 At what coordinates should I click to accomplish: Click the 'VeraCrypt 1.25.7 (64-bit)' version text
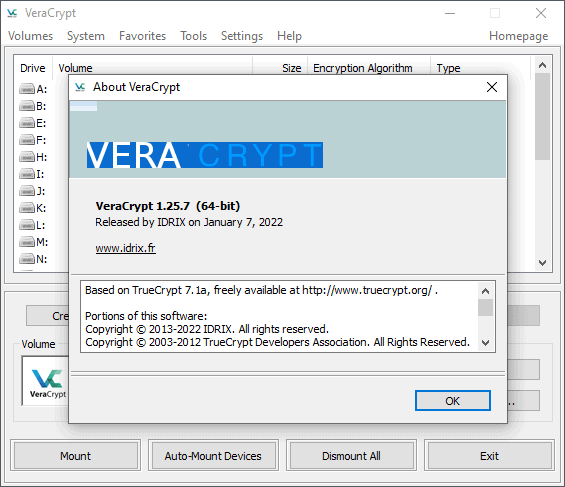click(x=168, y=206)
